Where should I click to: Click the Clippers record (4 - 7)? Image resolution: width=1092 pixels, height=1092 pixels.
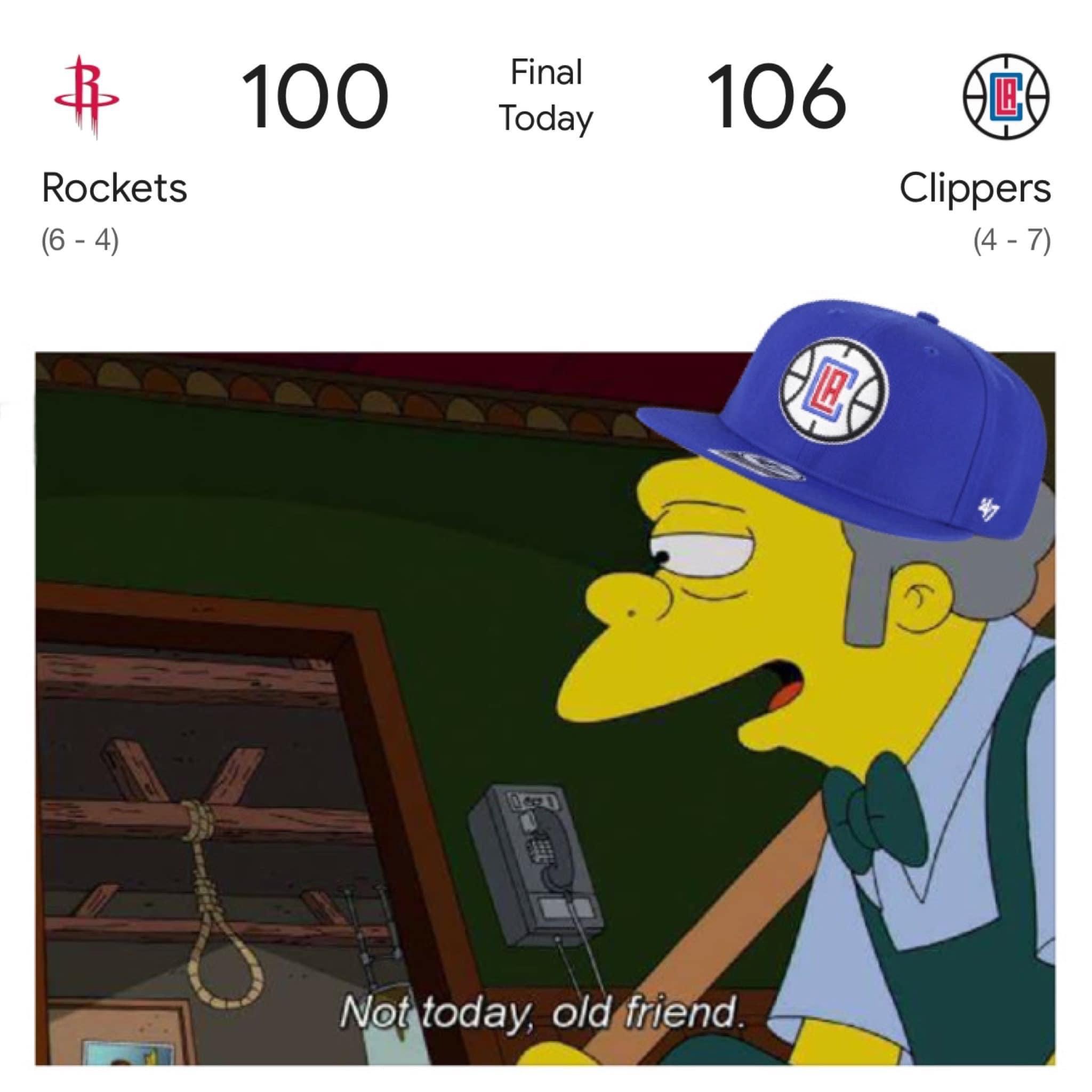coord(1011,240)
